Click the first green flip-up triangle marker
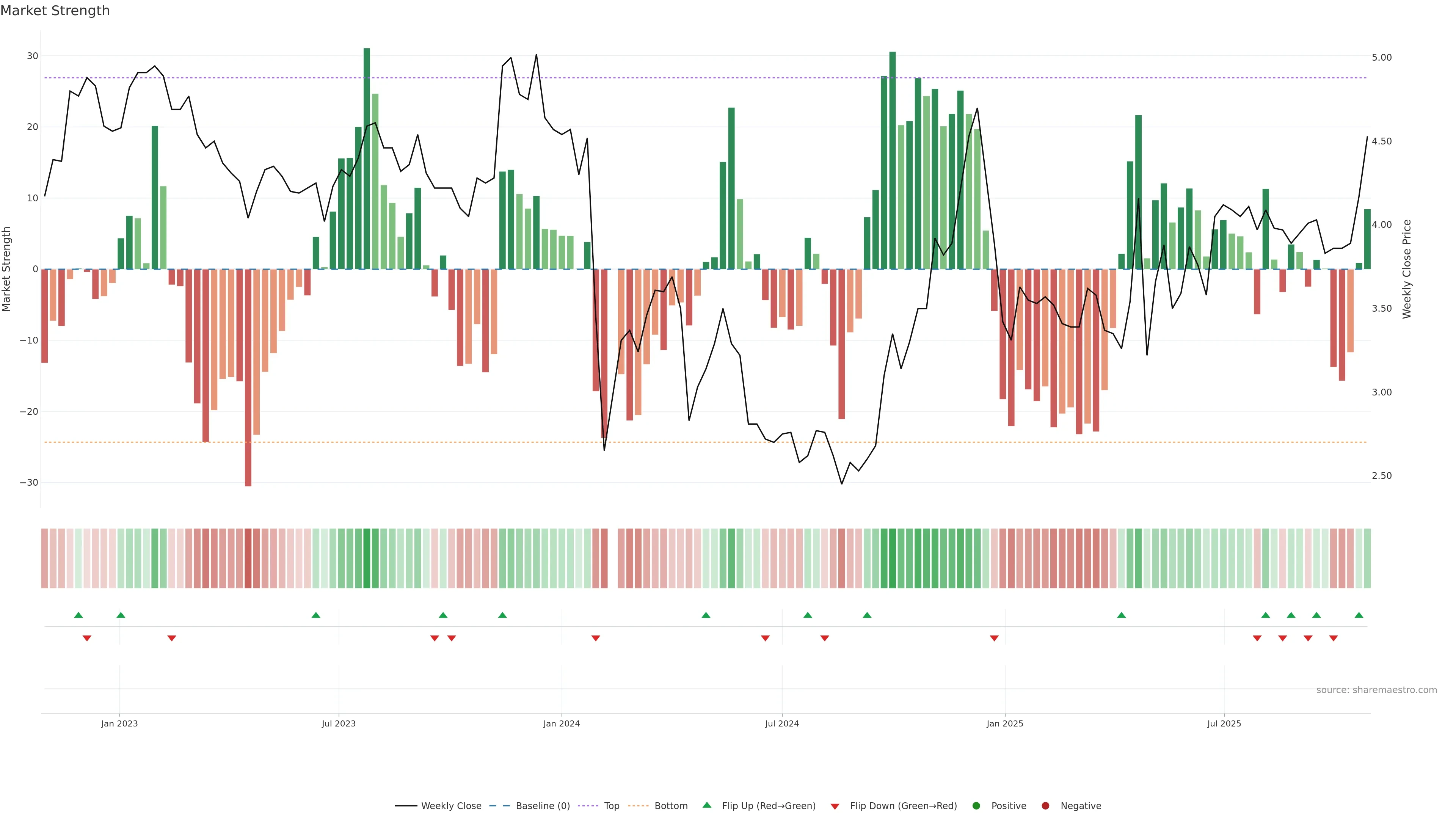1456x819 pixels. click(78, 615)
